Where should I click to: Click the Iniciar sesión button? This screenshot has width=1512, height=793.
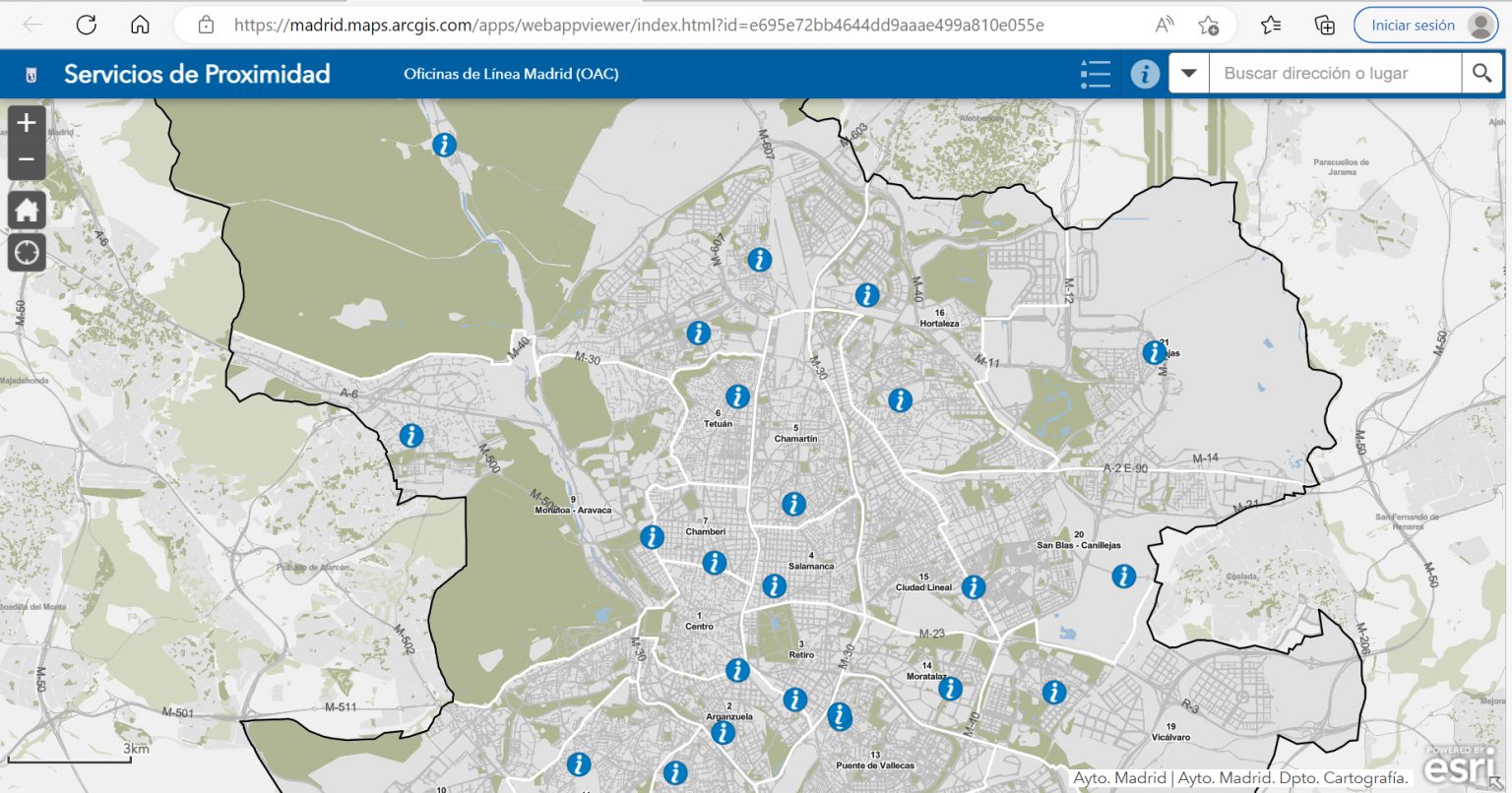1413,25
